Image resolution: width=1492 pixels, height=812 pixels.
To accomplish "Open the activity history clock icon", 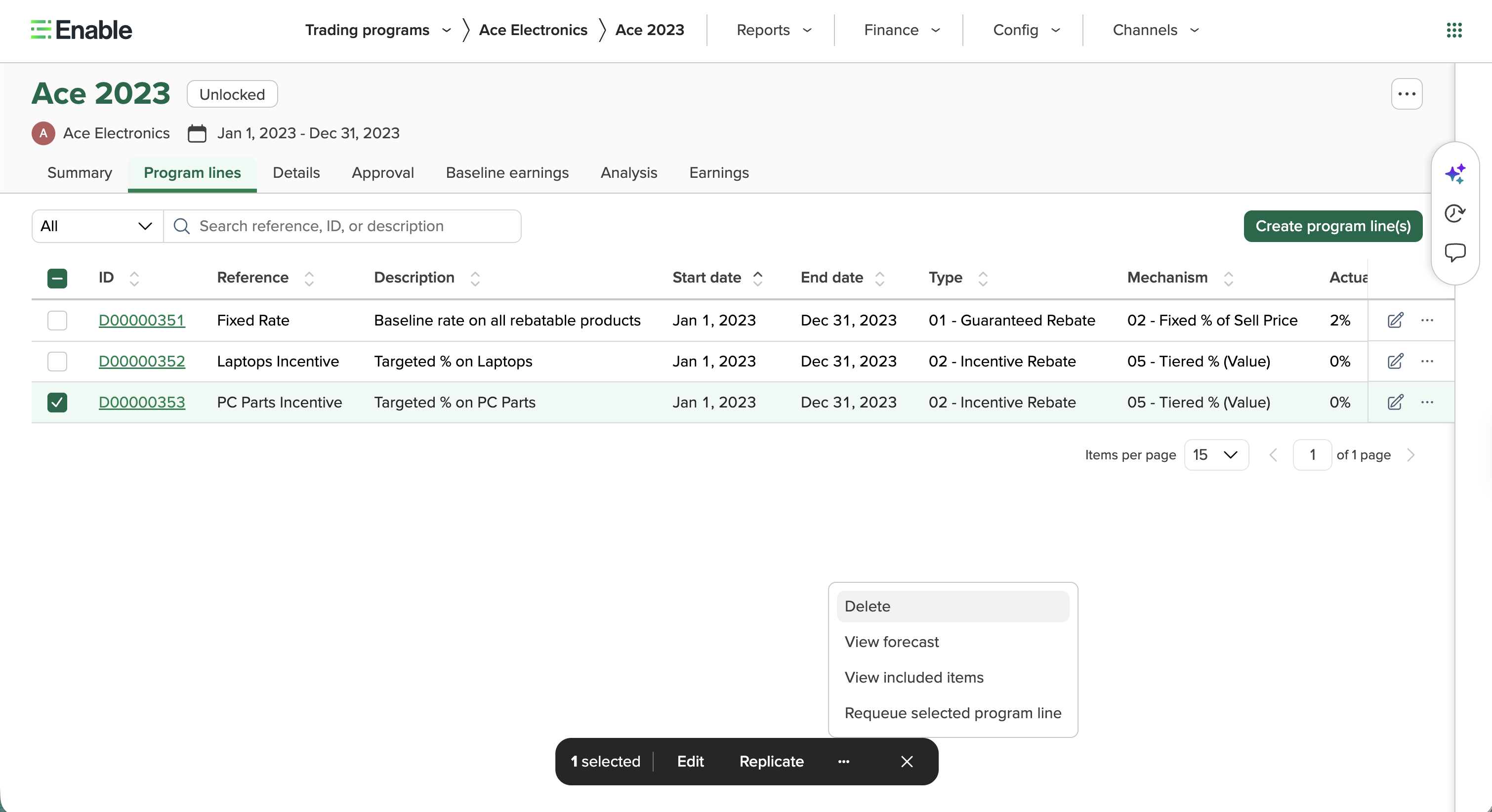I will 1455,213.
